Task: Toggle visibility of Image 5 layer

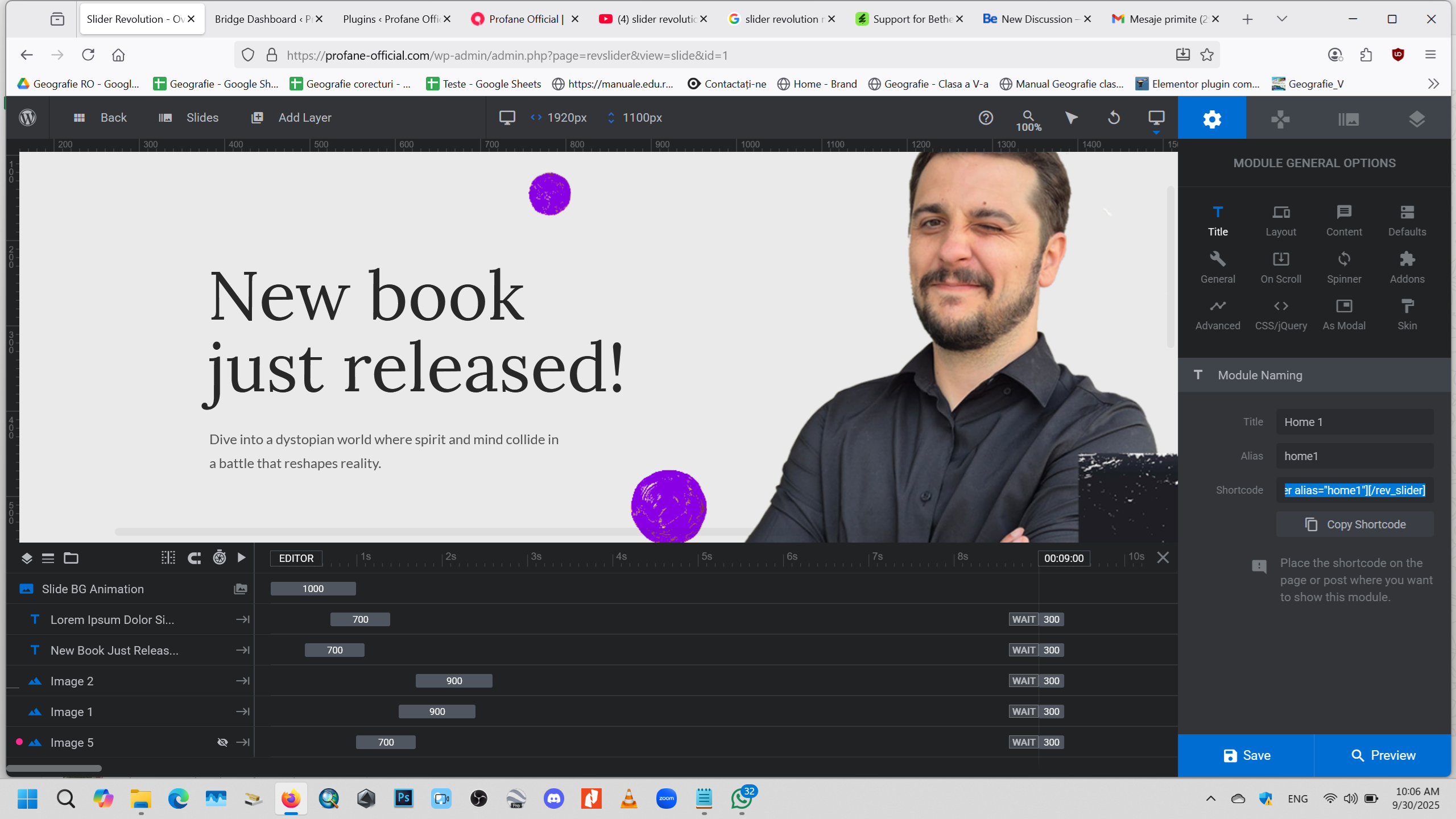Action: [x=222, y=742]
